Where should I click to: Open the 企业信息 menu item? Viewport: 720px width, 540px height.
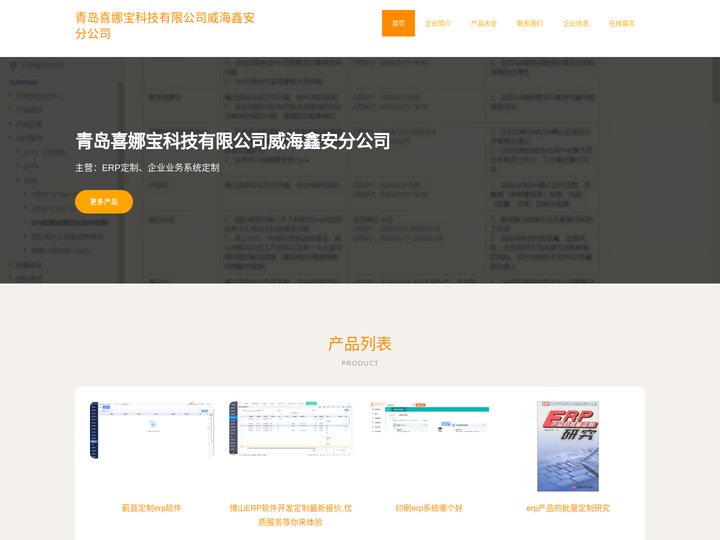575,23
